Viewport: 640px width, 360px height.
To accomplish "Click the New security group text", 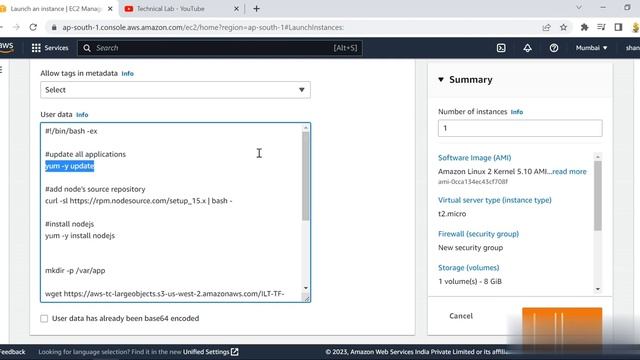I will 471,248.
